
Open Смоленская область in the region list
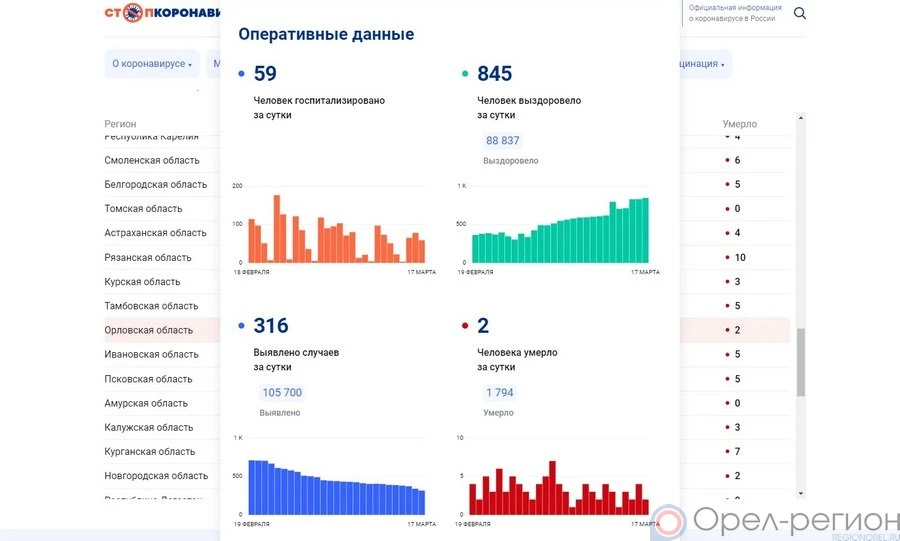point(152,160)
